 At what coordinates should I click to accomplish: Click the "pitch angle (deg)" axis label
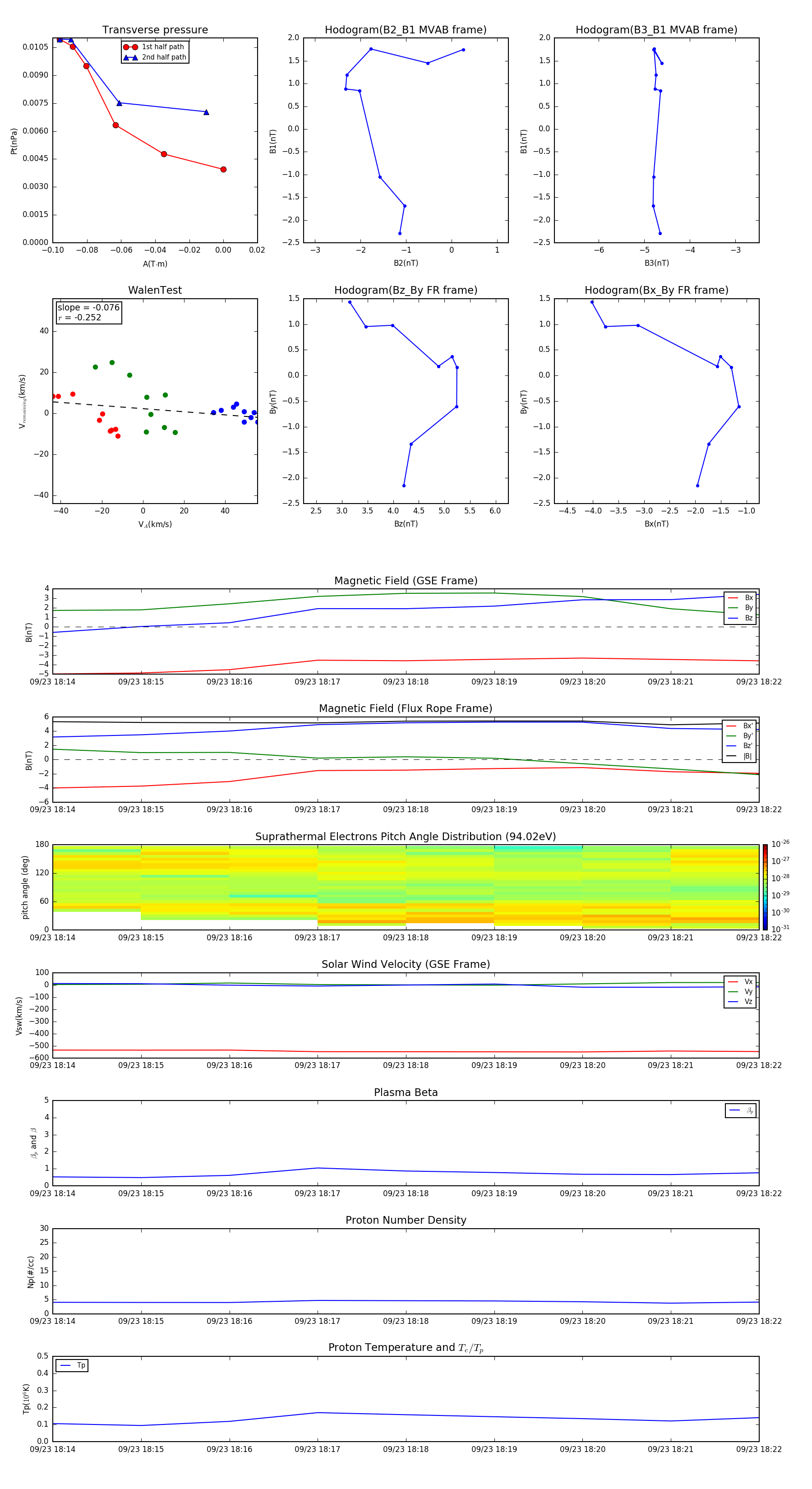click(25, 887)
